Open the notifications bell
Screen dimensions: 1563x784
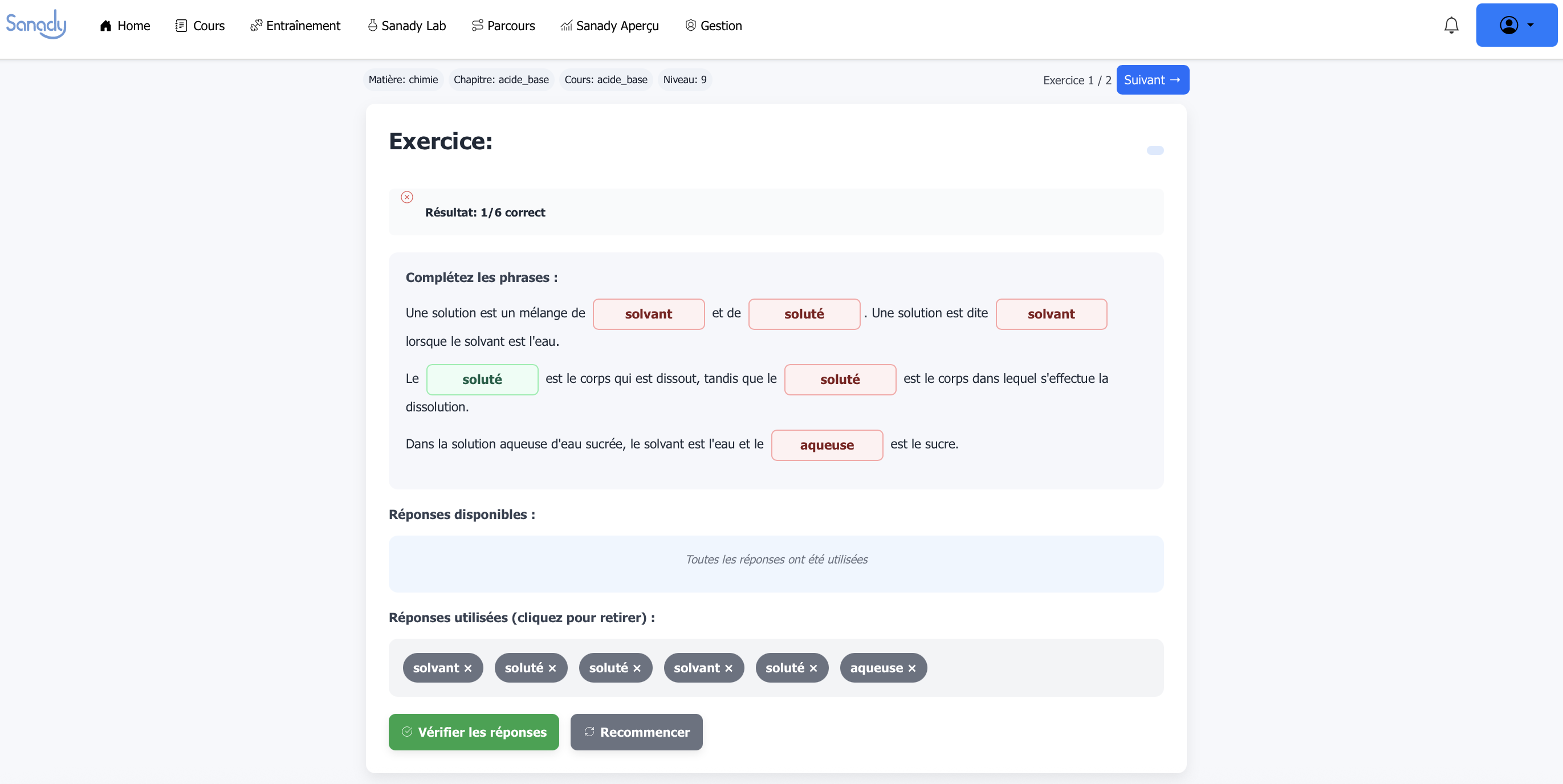tap(1451, 26)
